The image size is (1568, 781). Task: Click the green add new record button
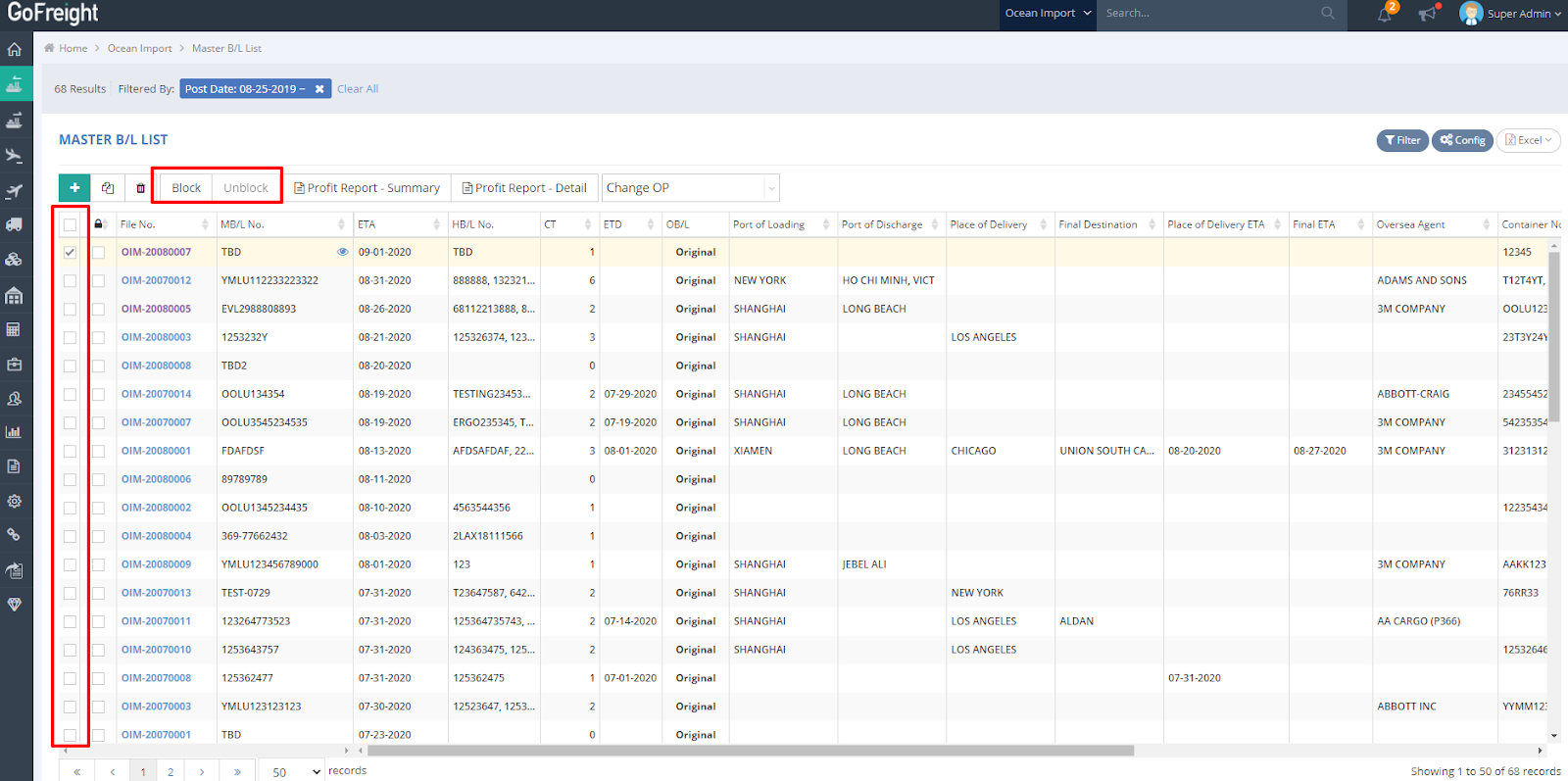pos(74,187)
